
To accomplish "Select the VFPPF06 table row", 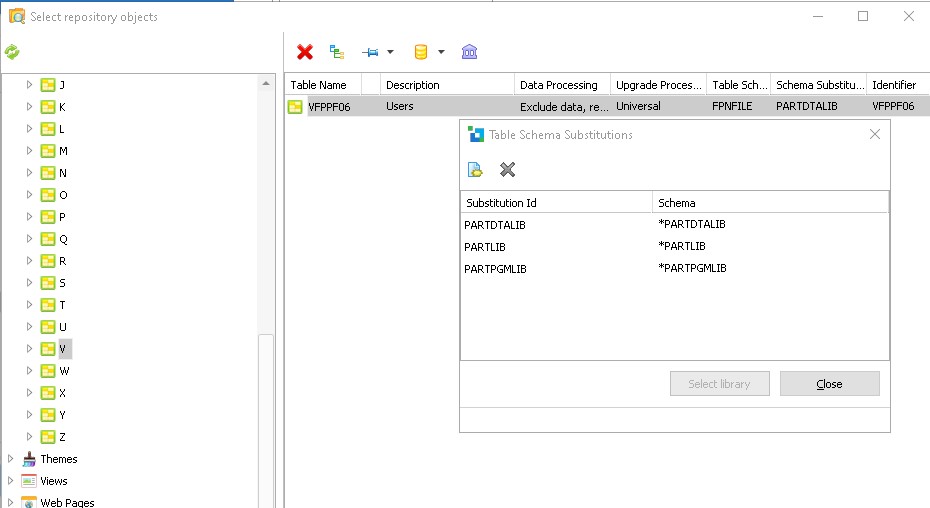I will [329, 107].
